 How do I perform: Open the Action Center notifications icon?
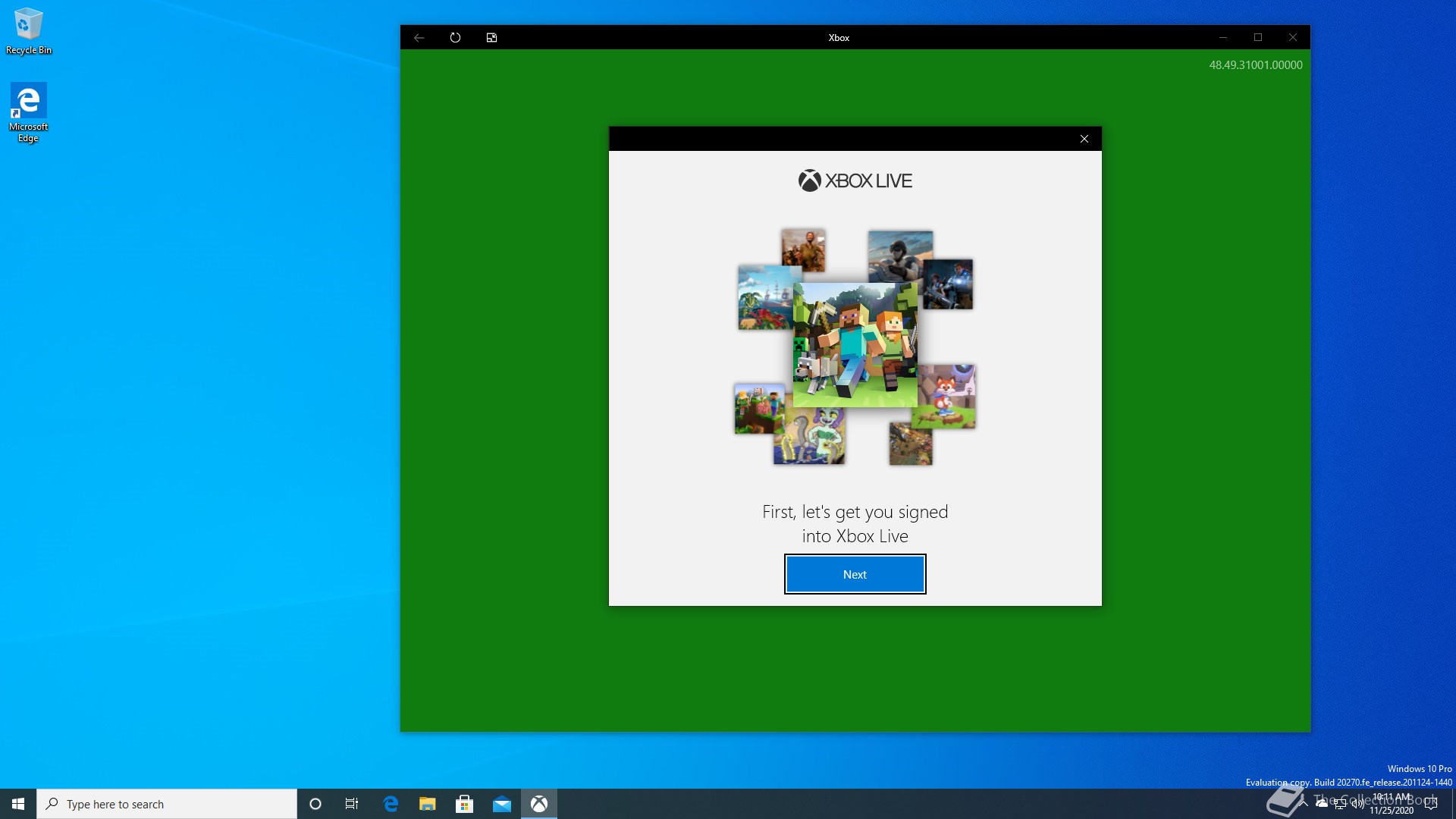click(x=1431, y=804)
